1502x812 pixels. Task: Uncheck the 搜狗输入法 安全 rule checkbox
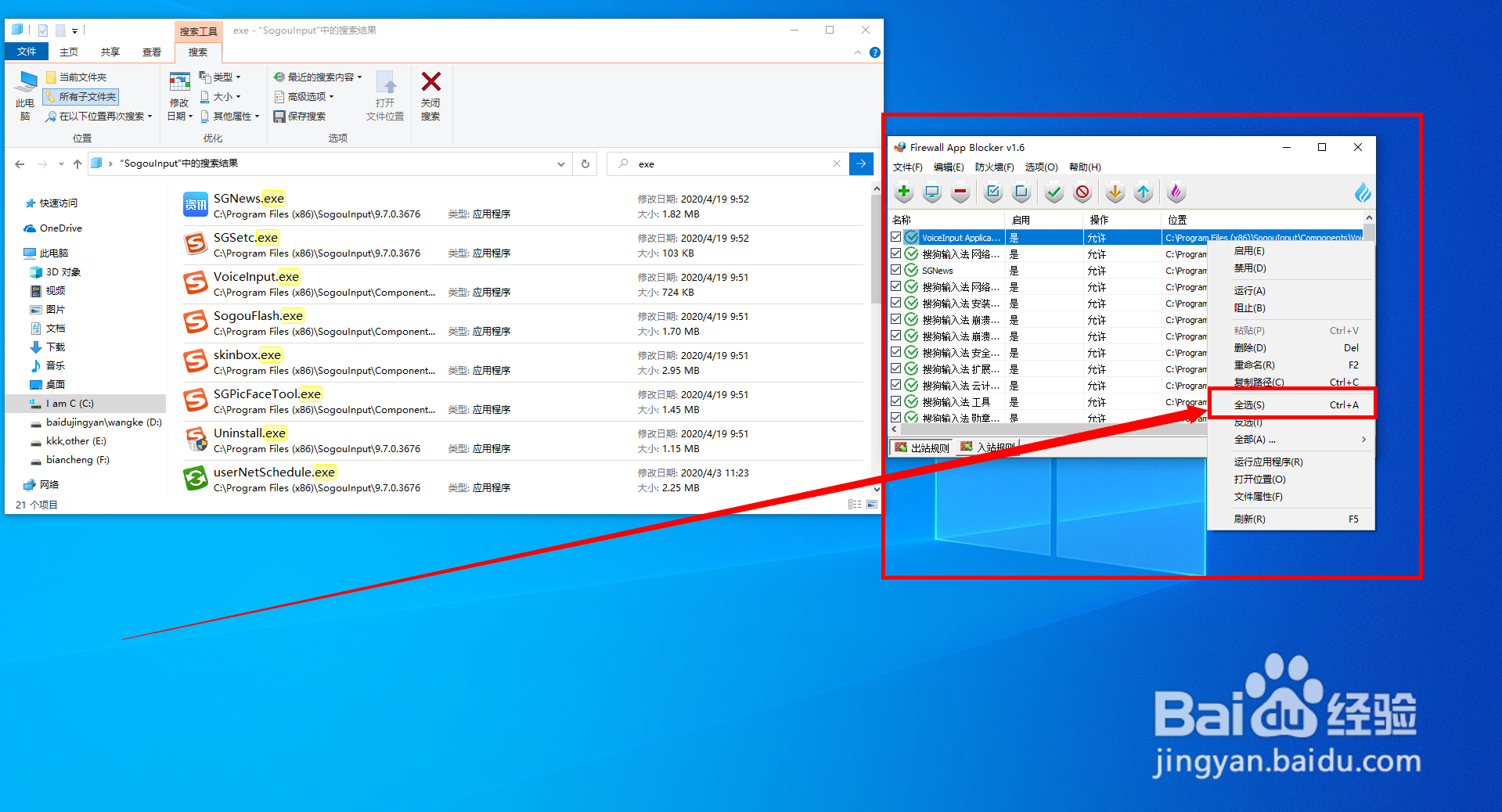pos(895,352)
